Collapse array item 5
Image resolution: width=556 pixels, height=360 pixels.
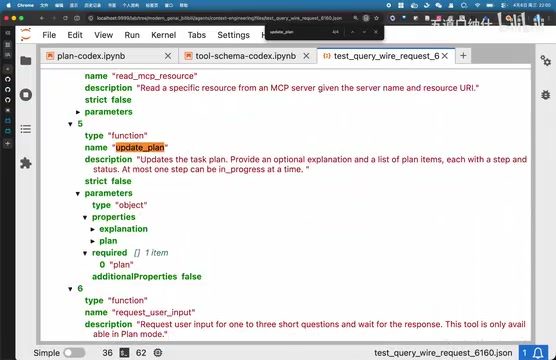[70, 124]
